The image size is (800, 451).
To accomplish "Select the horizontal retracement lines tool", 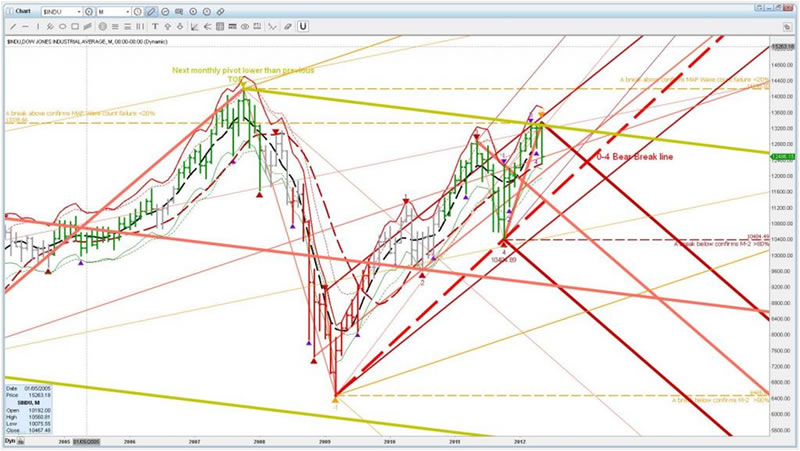I will 115,27.
